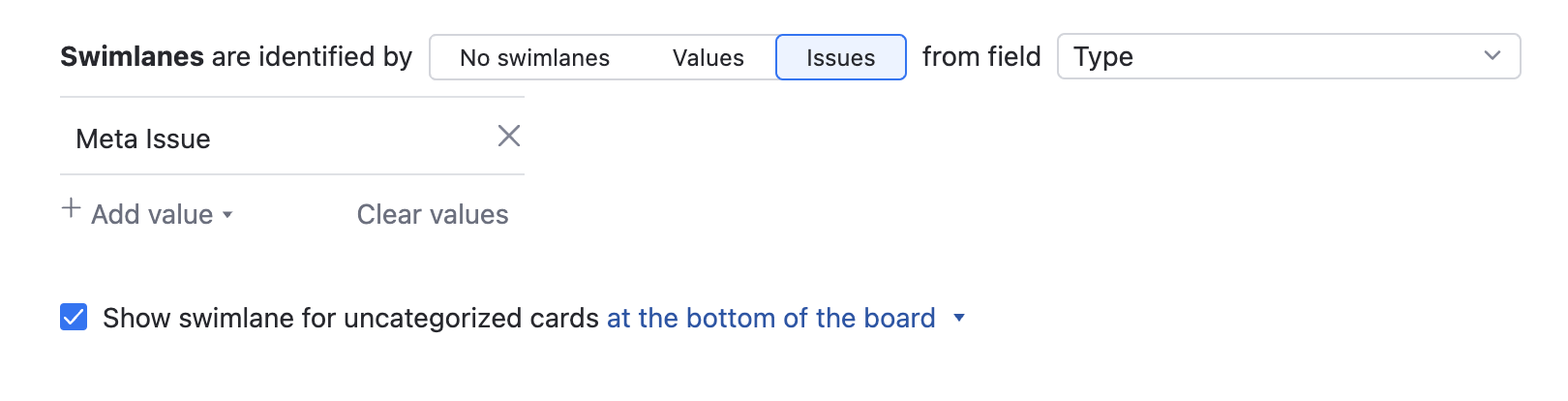Screen dimensions: 1568x401
Task: Select the Meta Issue row
Action: click(271, 139)
